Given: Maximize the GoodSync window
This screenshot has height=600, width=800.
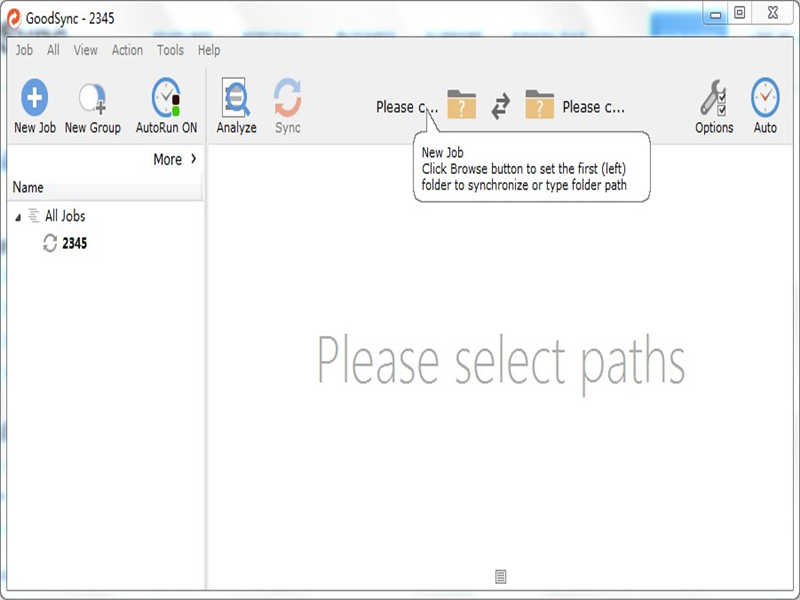Looking at the screenshot, I should pyautogui.click(x=739, y=13).
